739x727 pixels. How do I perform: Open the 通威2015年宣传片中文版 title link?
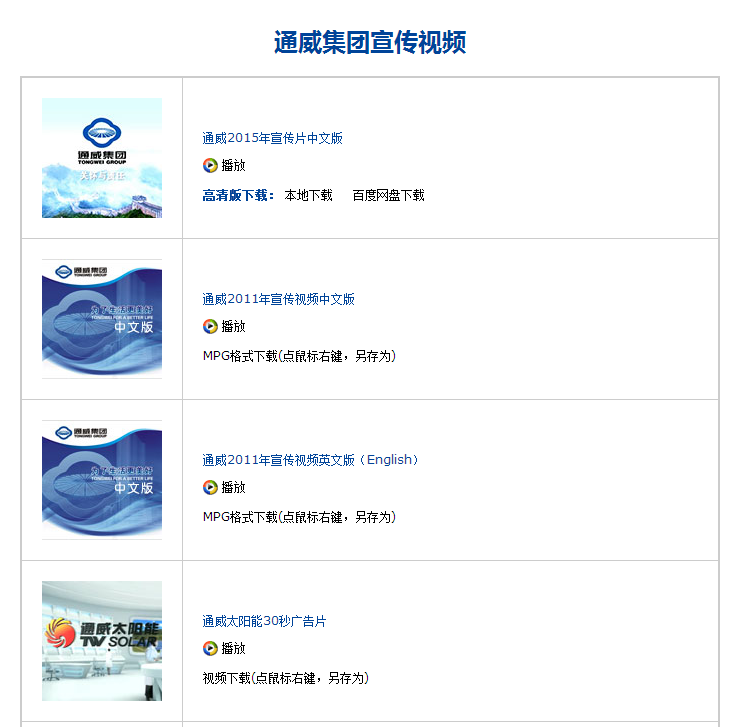click(272, 139)
